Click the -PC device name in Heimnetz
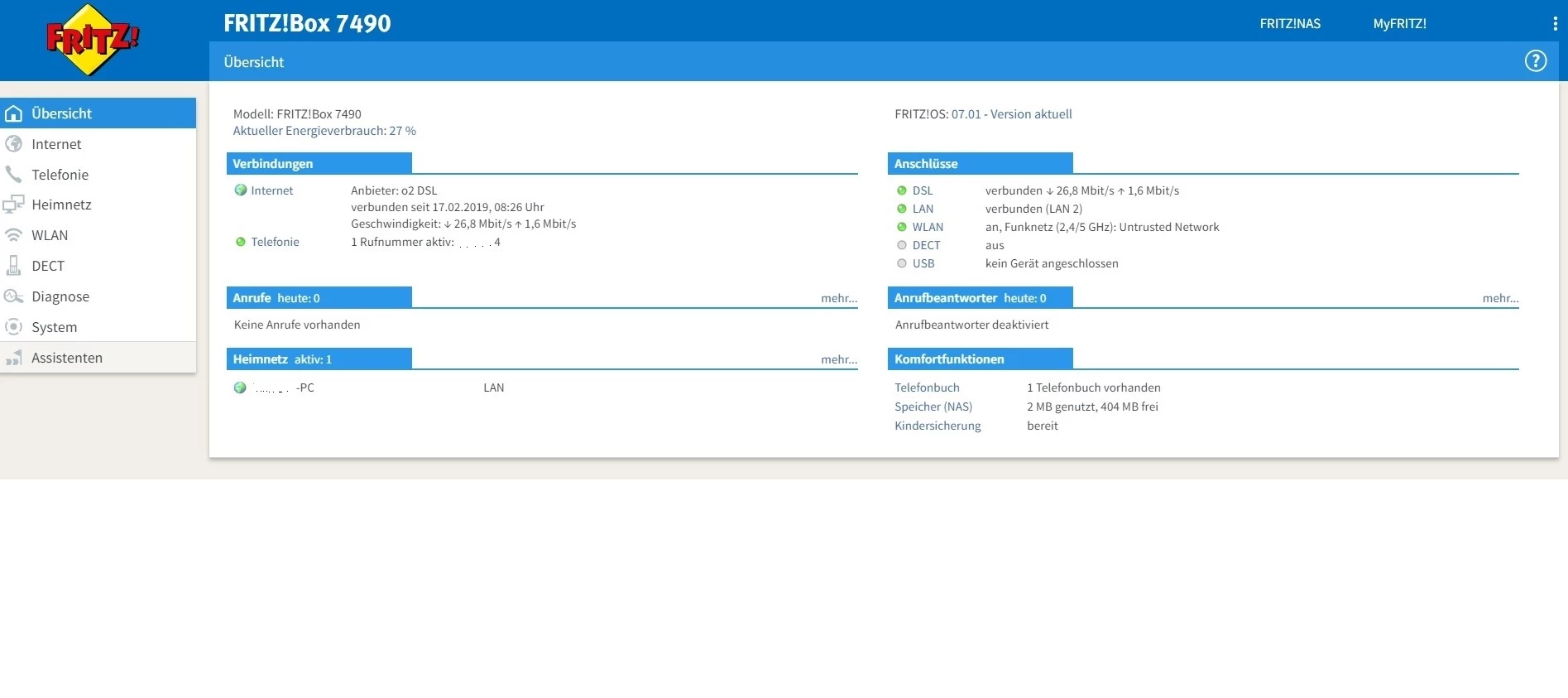The width and height of the screenshot is (1568, 698). tap(284, 388)
